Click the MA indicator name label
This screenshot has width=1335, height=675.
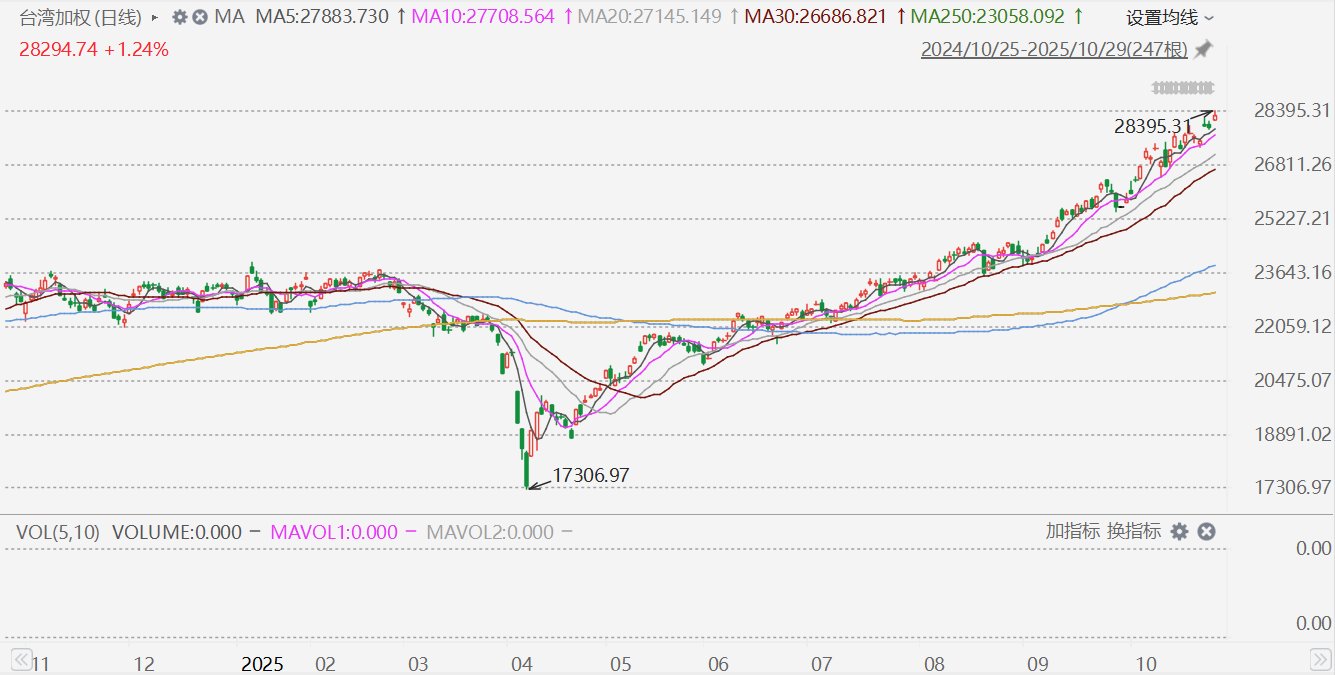(x=230, y=17)
